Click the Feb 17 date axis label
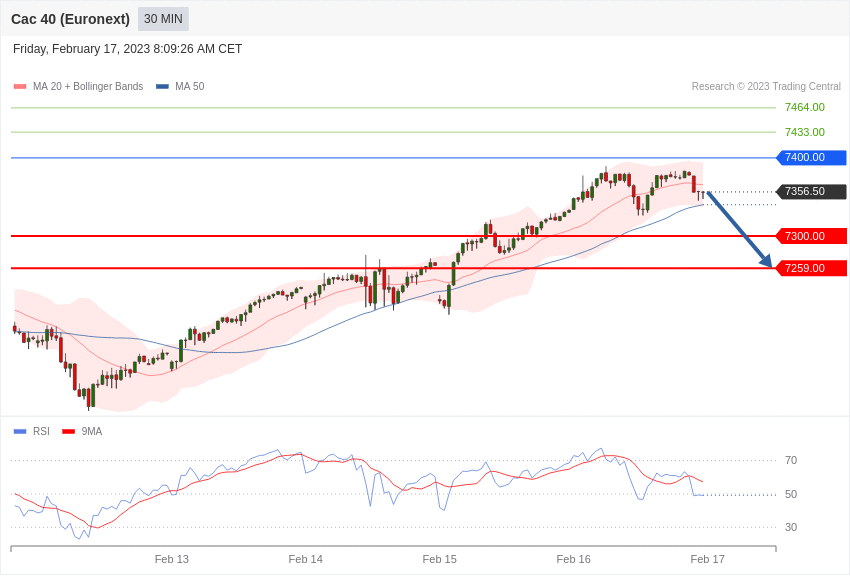The image size is (850, 576). (707, 559)
